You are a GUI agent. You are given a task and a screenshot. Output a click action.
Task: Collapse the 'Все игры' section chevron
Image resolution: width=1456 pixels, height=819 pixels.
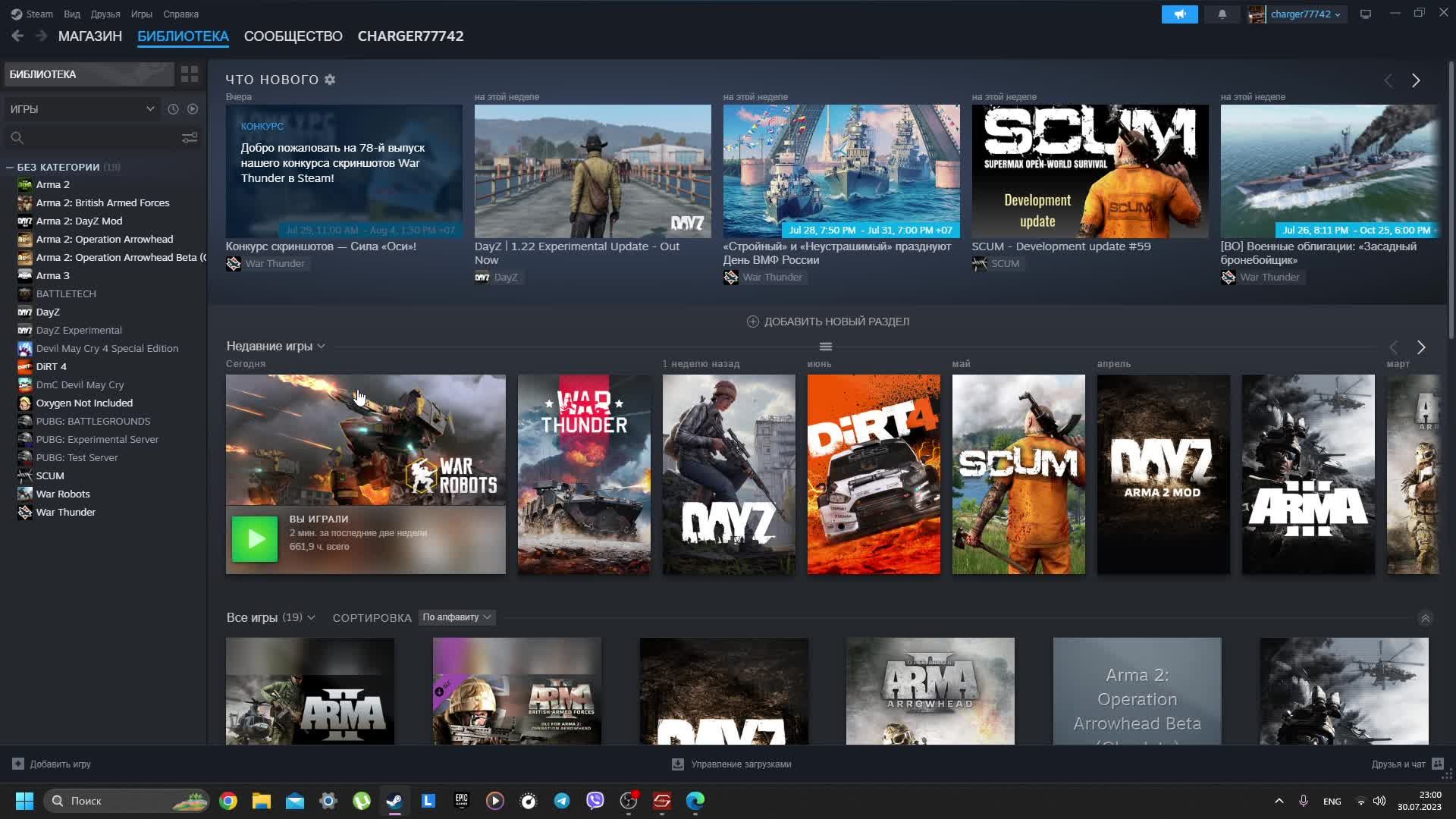[1425, 618]
